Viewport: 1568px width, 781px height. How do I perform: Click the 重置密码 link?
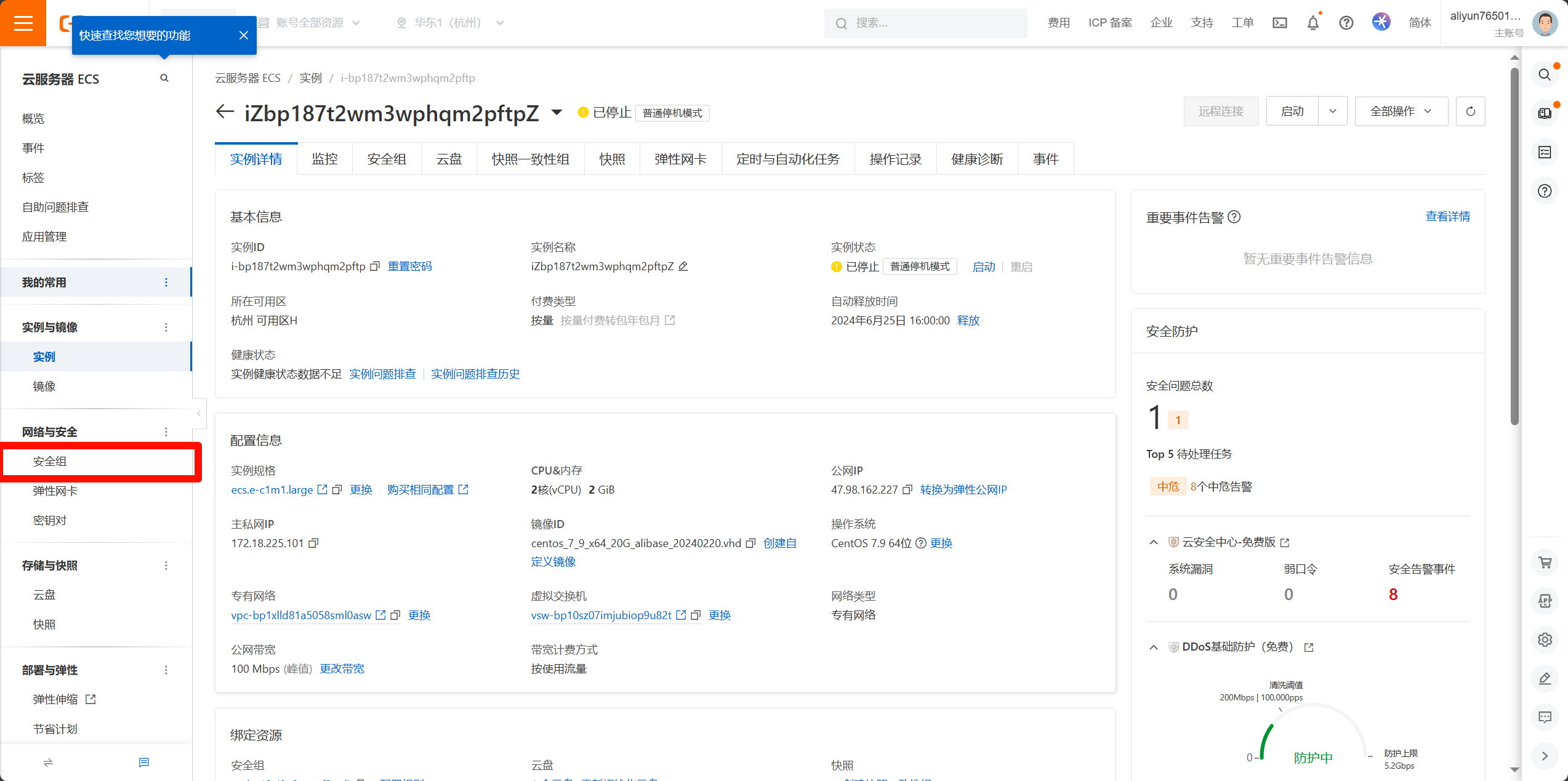(x=409, y=266)
